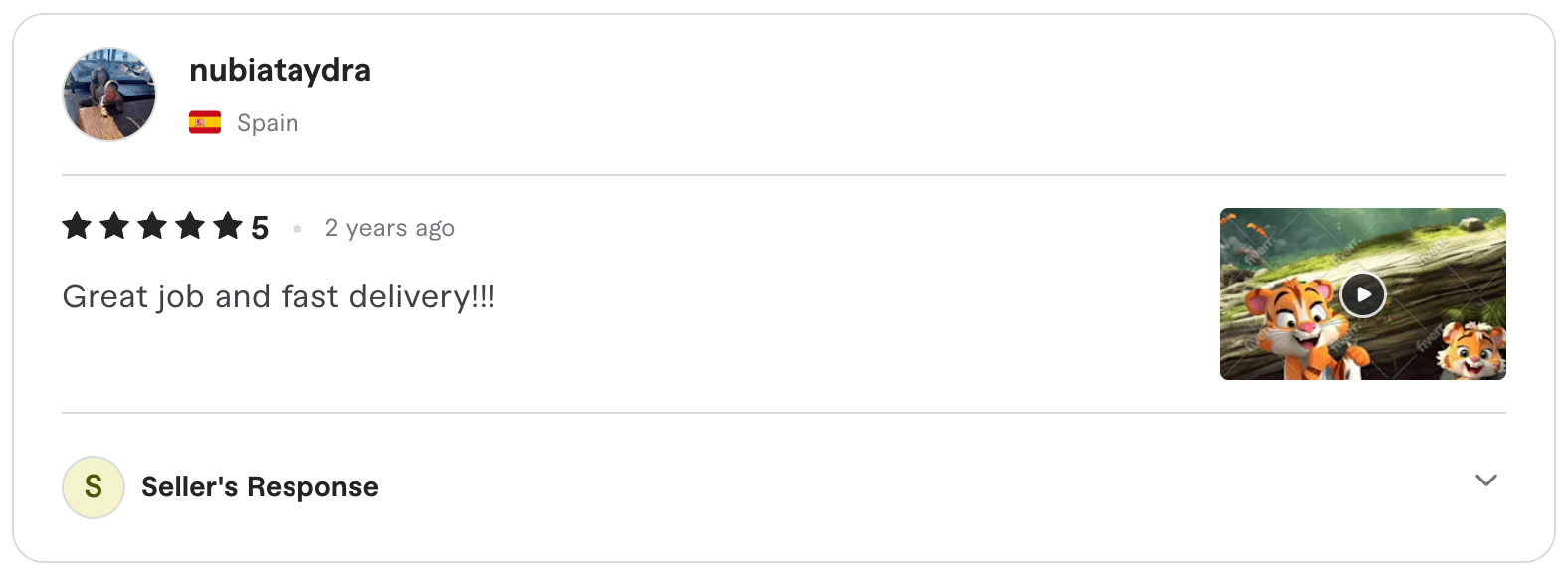Expand the Seller's Response chevron
1568x577 pixels.
(x=1485, y=481)
